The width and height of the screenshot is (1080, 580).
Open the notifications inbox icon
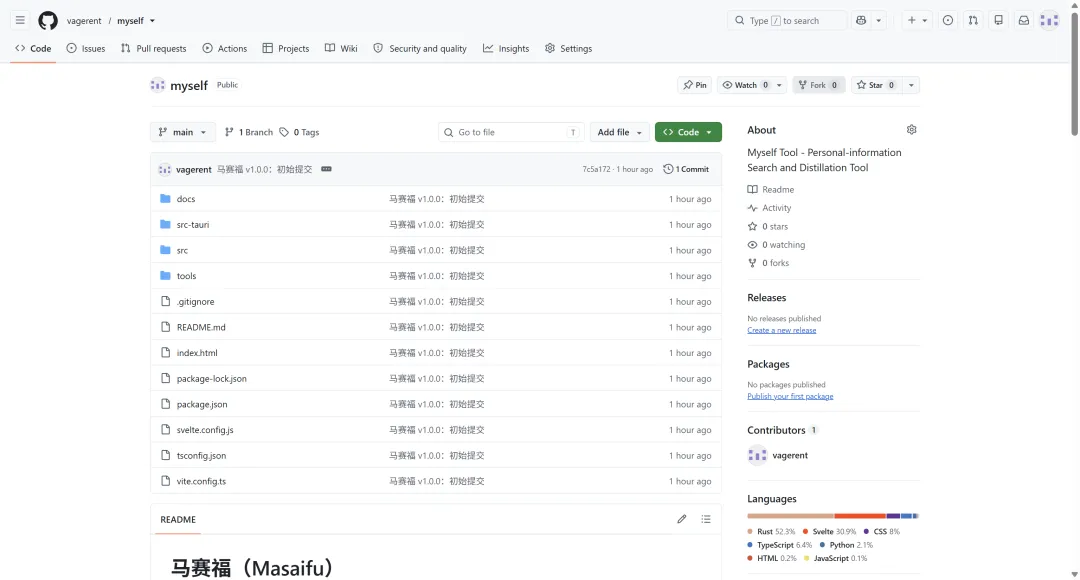tap(1024, 21)
